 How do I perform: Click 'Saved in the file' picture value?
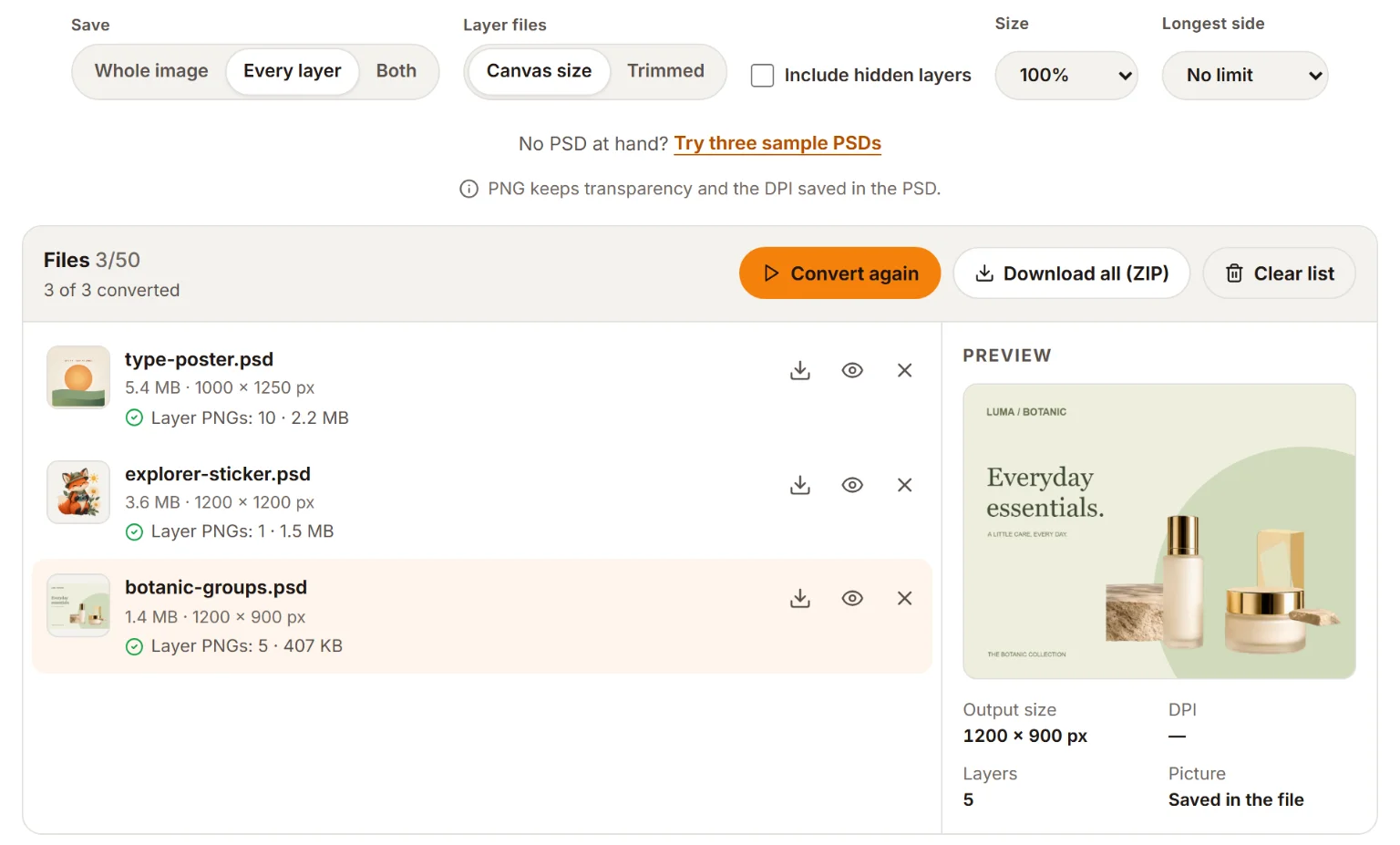click(1236, 799)
